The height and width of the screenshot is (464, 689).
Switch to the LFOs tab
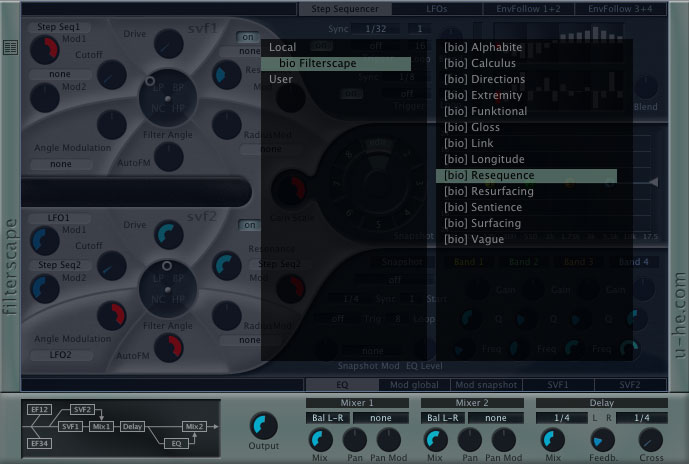pos(437,9)
